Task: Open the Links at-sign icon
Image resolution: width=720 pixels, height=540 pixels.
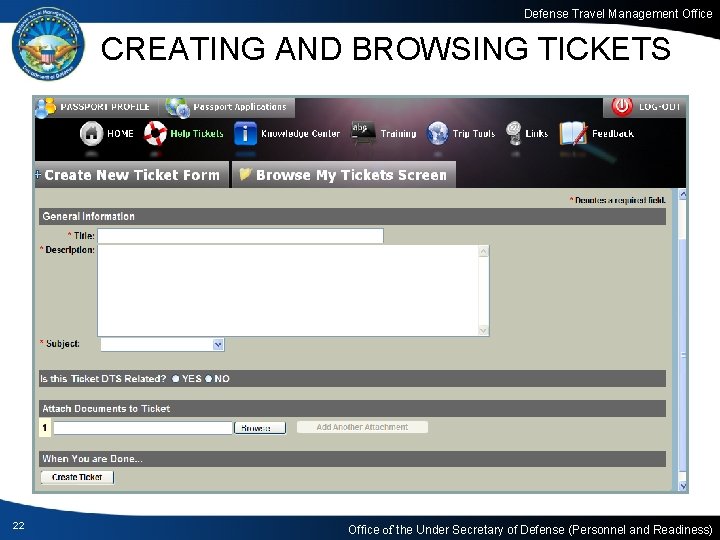Action: click(x=513, y=133)
